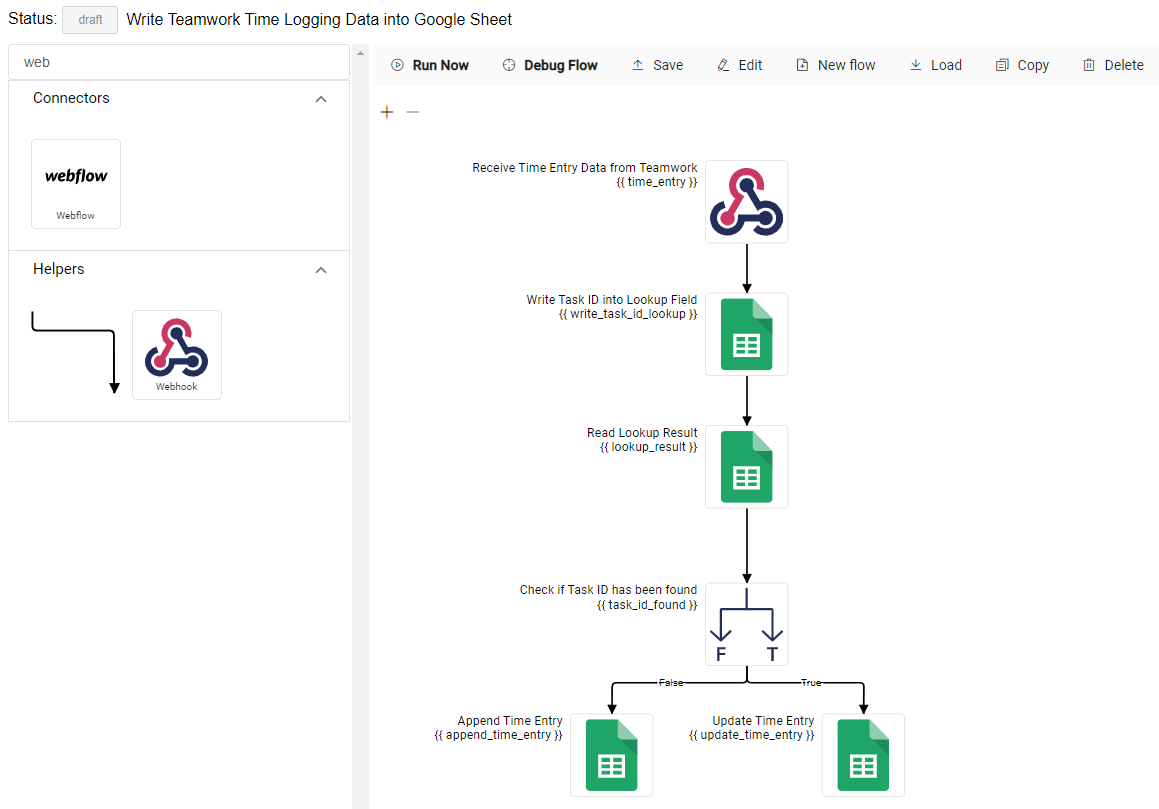Select the Write Task ID Google Sheets node

[747, 334]
